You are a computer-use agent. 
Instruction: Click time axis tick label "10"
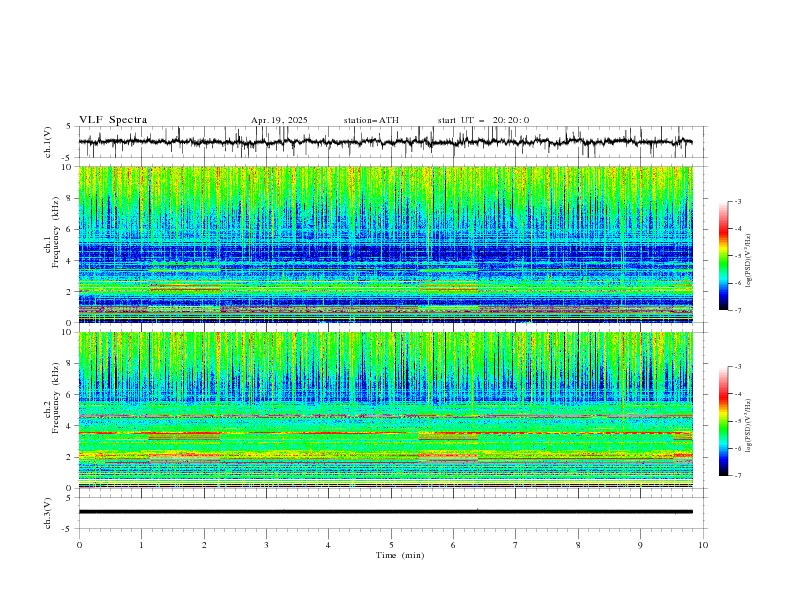coord(703,545)
